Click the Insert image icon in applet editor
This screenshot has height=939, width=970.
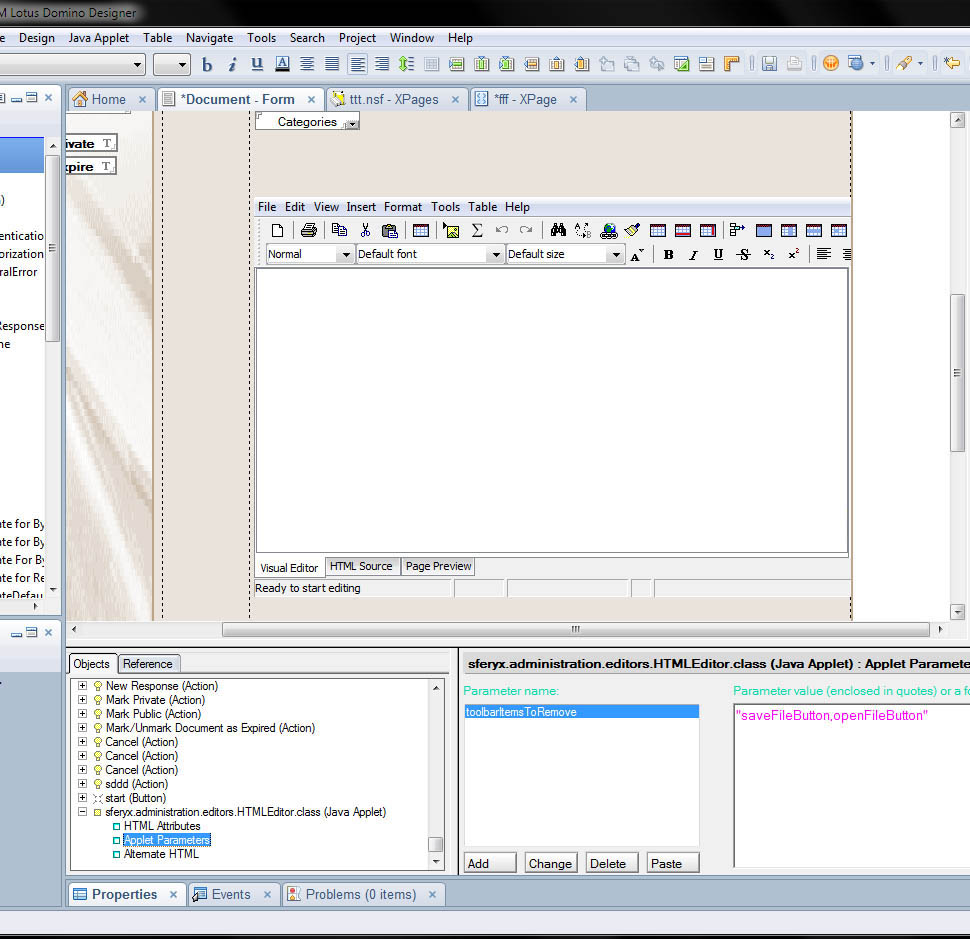[452, 231]
